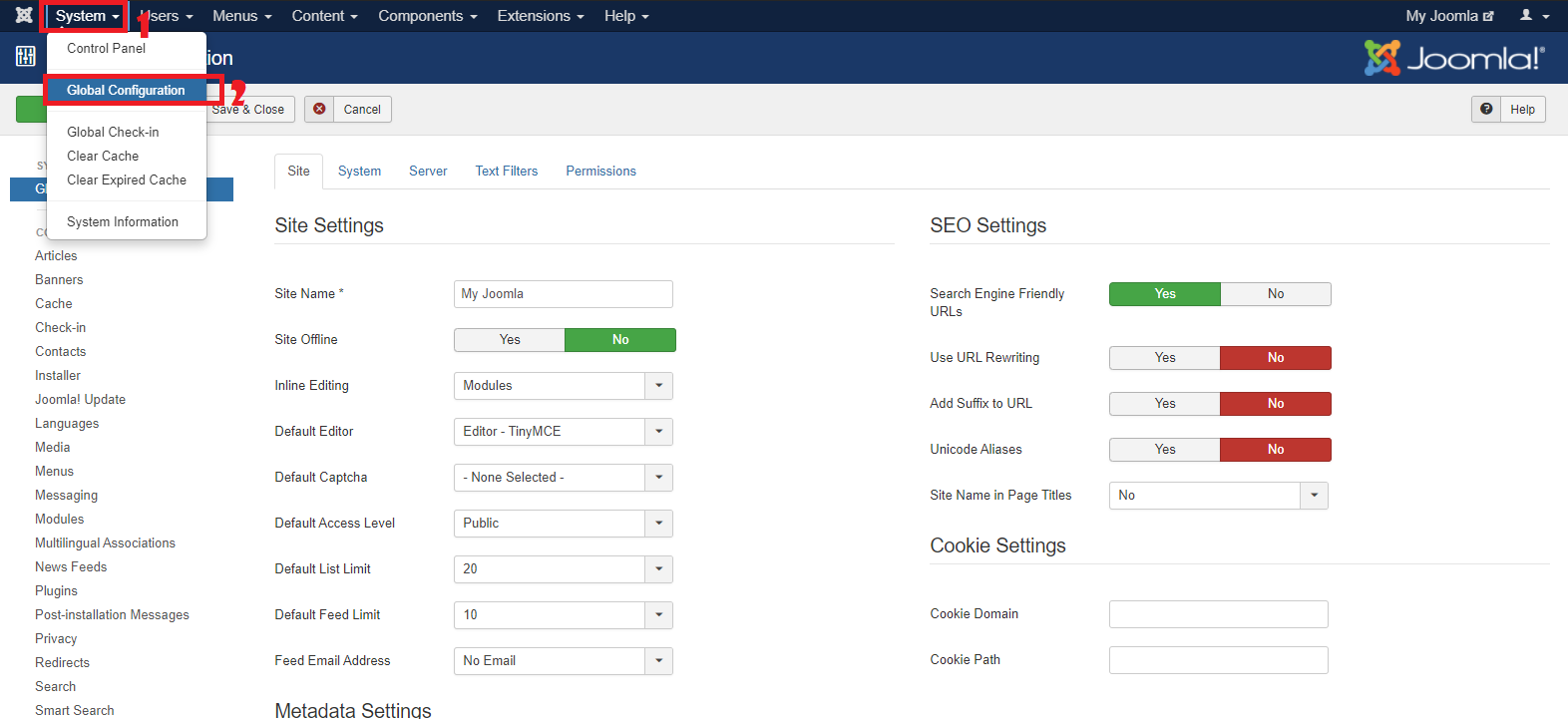Open the Extensions menu
The image size is (1568, 719).
pos(541,16)
